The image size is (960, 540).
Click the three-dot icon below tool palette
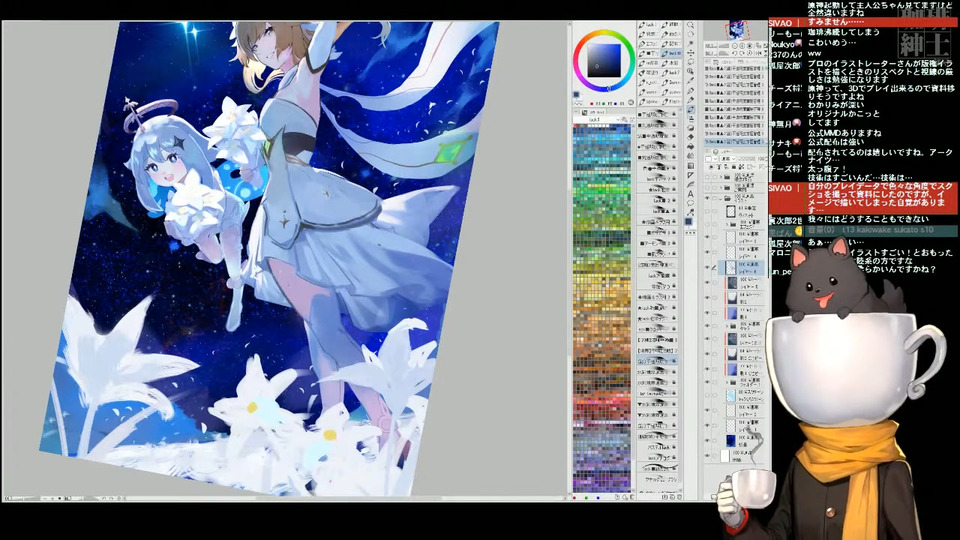pyautogui.click(x=691, y=232)
